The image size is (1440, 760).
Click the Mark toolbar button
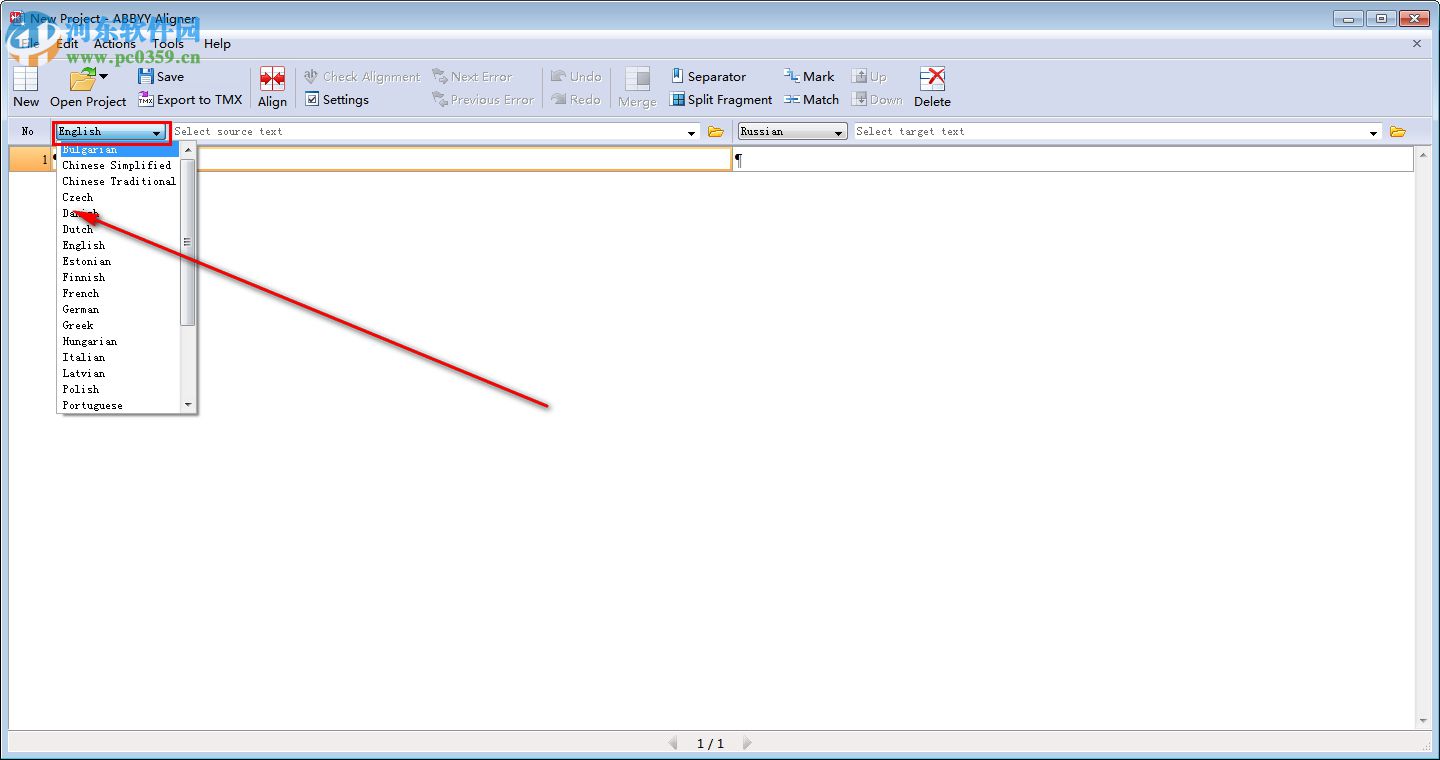coord(809,76)
